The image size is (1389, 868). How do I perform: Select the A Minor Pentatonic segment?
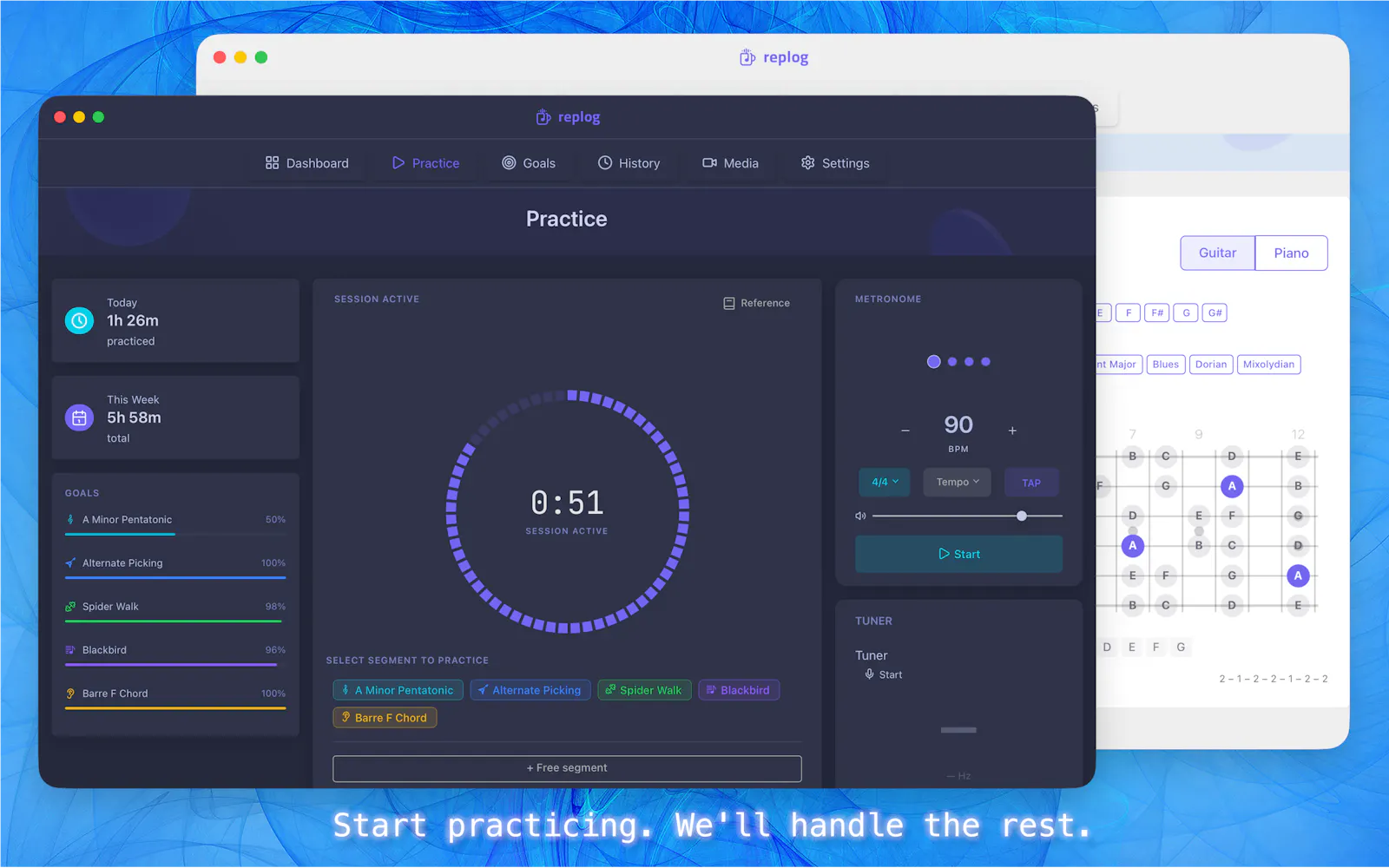398,690
